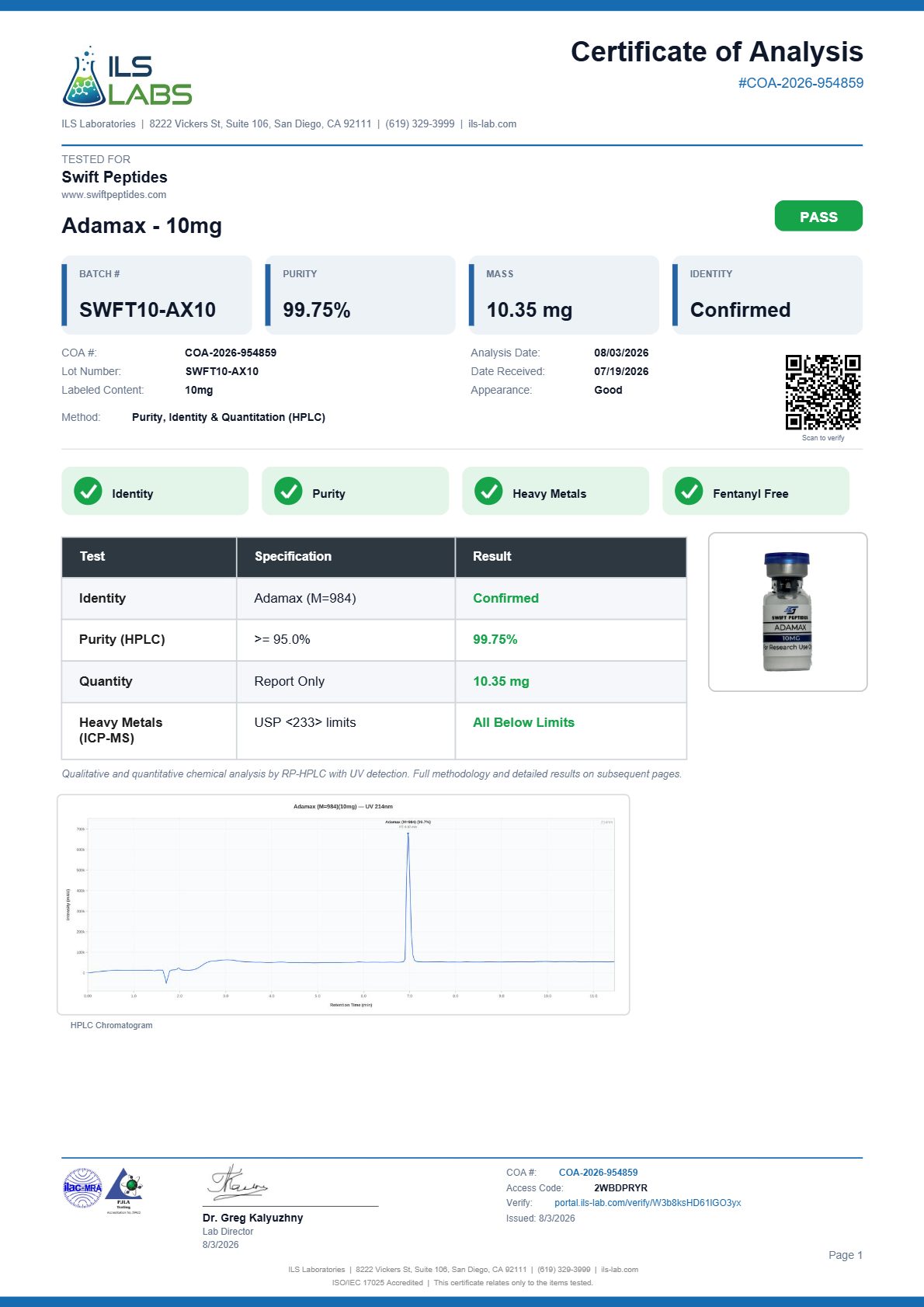
Task: Click the 'USP <233> limits' cell
Action: [x=346, y=732]
